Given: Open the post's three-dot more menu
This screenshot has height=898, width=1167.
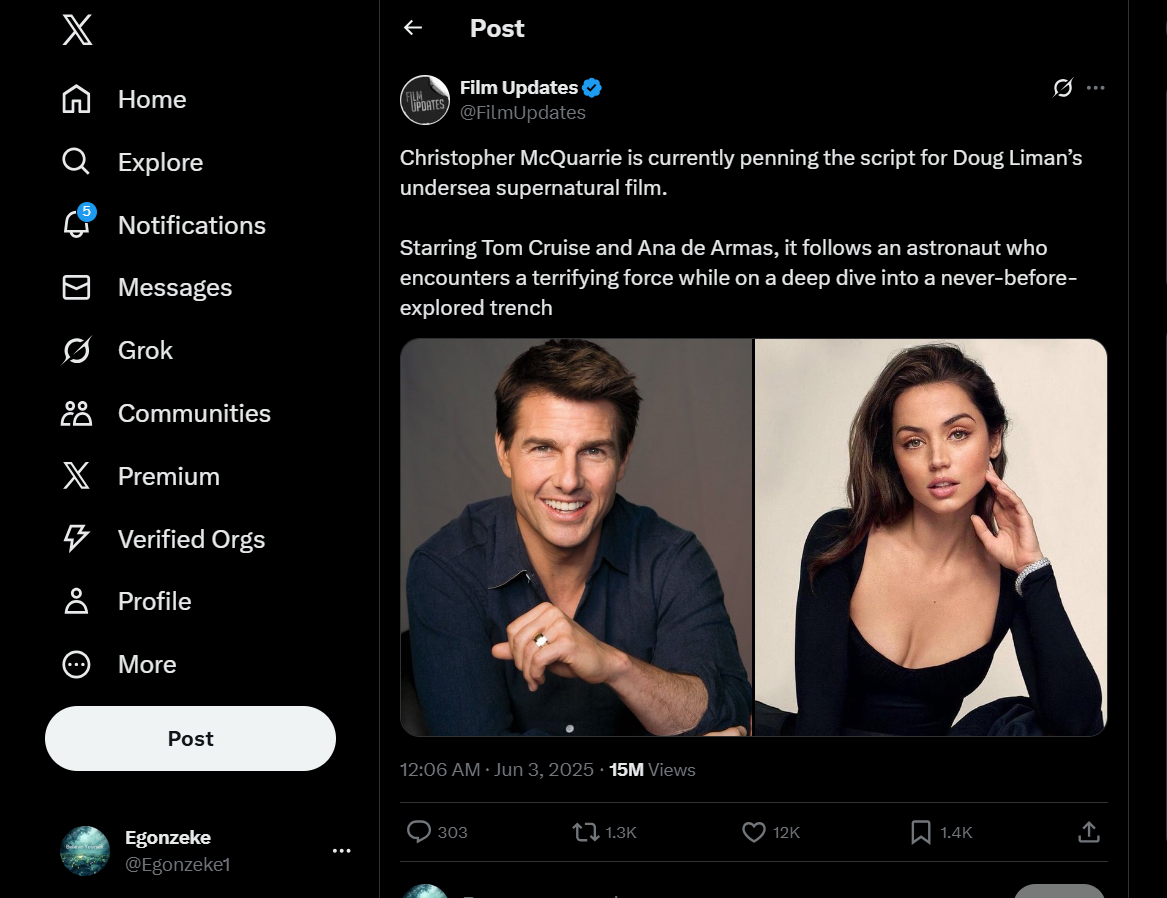Looking at the screenshot, I should [1096, 88].
